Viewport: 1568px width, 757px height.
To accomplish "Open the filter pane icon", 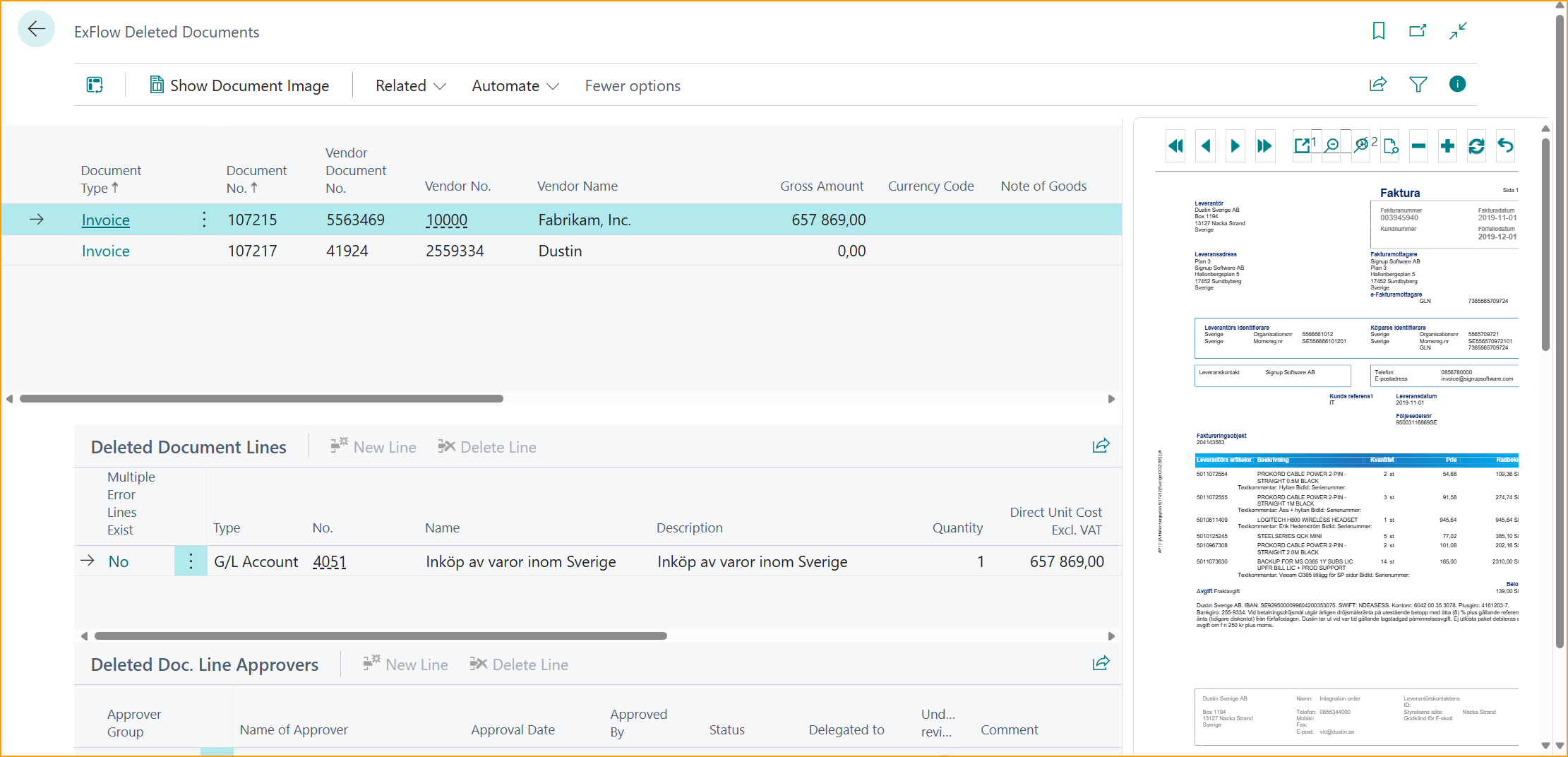I will coord(1418,85).
